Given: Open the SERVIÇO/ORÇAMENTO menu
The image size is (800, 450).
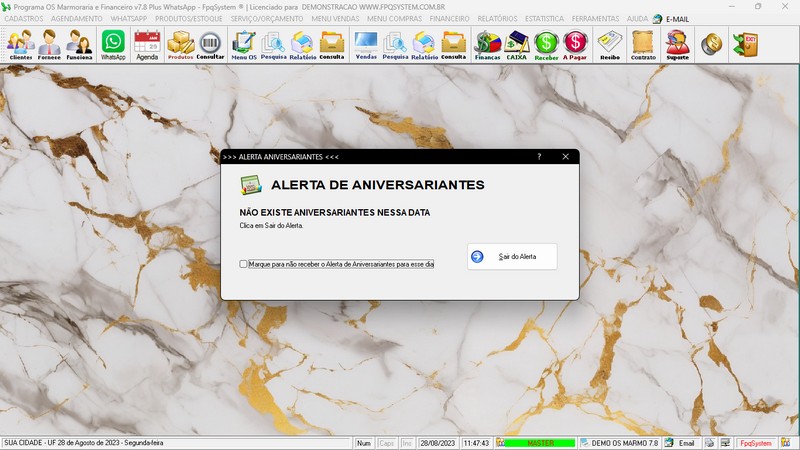Looking at the screenshot, I should pos(267,19).
